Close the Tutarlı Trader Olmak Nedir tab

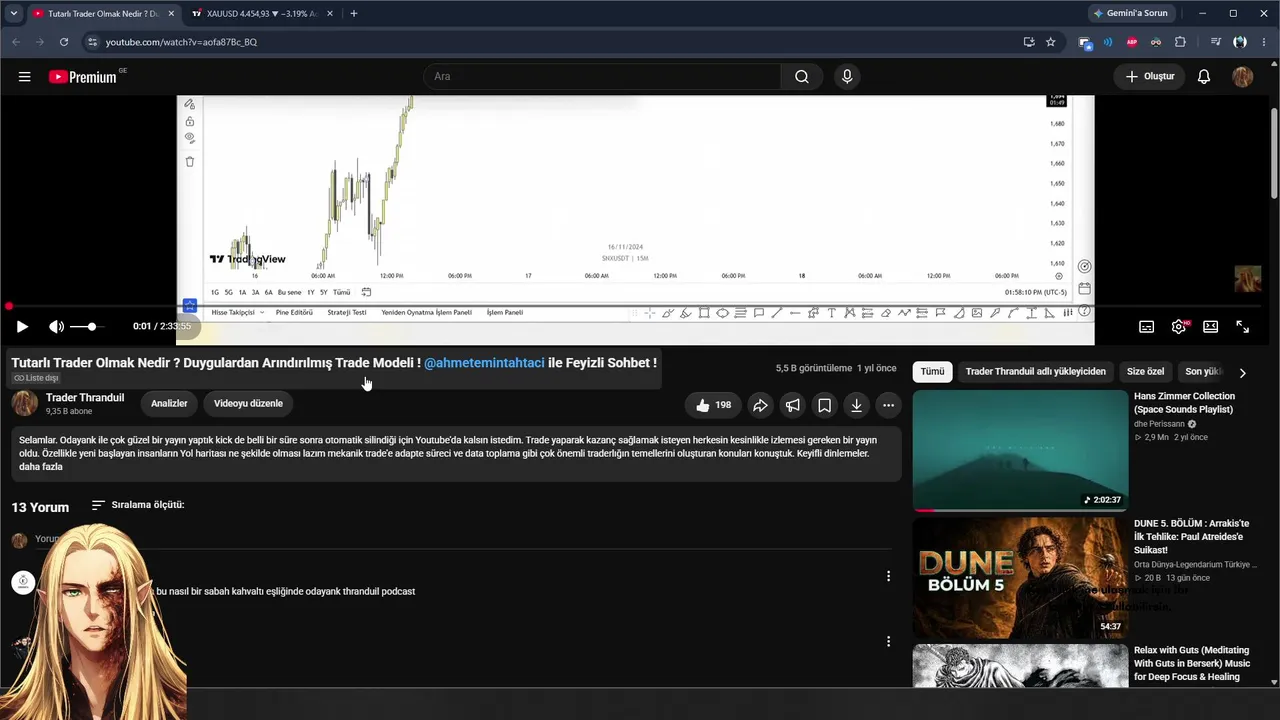pos(171,14)
